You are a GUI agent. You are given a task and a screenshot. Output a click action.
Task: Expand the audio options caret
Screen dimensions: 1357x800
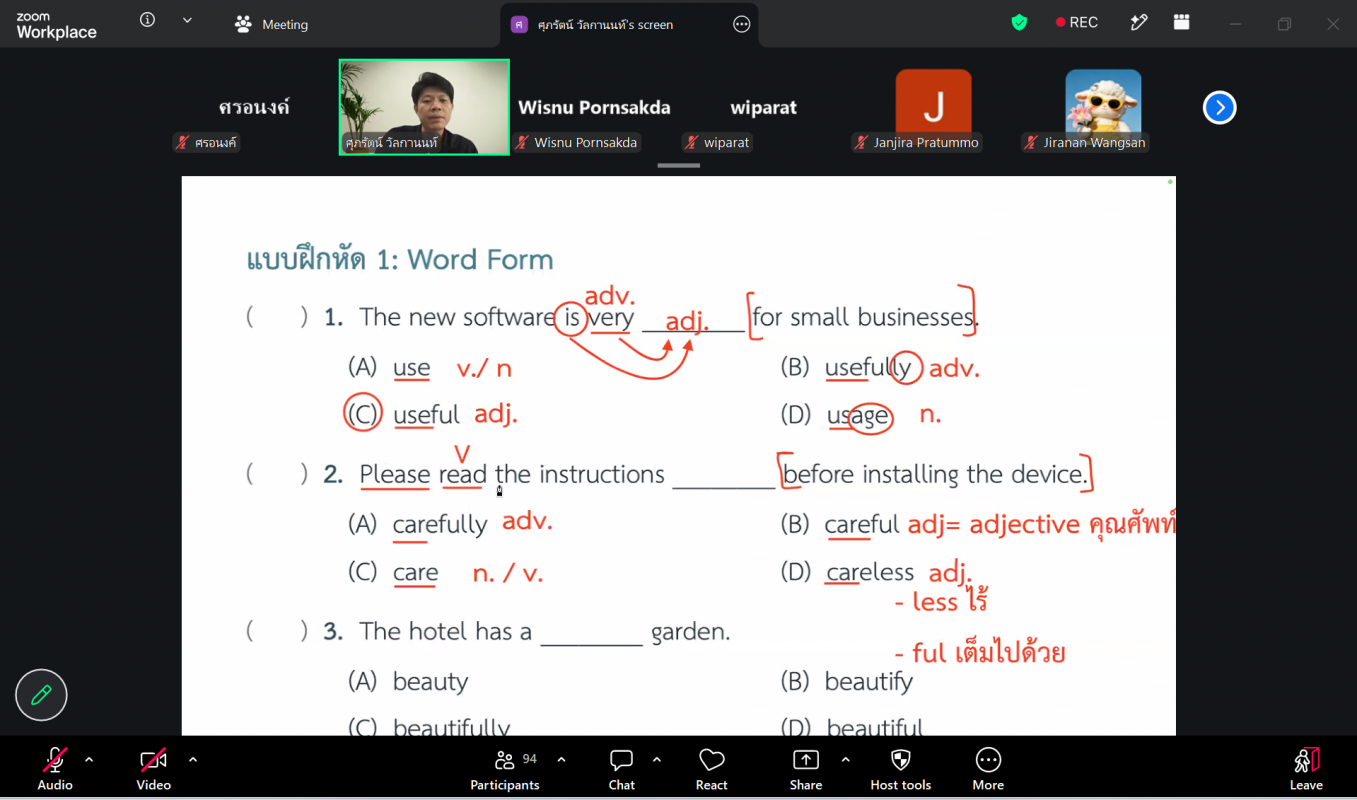tap(89, 760)
